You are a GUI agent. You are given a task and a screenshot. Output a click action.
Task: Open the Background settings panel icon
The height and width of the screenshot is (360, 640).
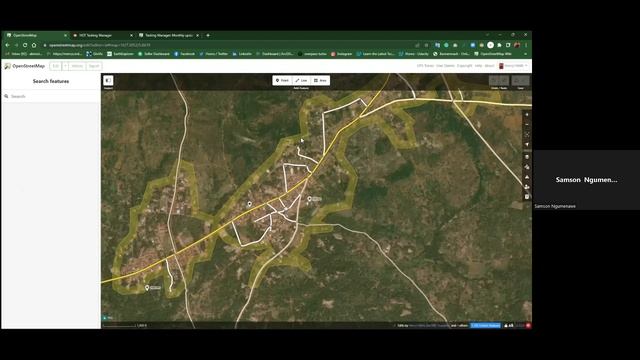tap(527, 157)
